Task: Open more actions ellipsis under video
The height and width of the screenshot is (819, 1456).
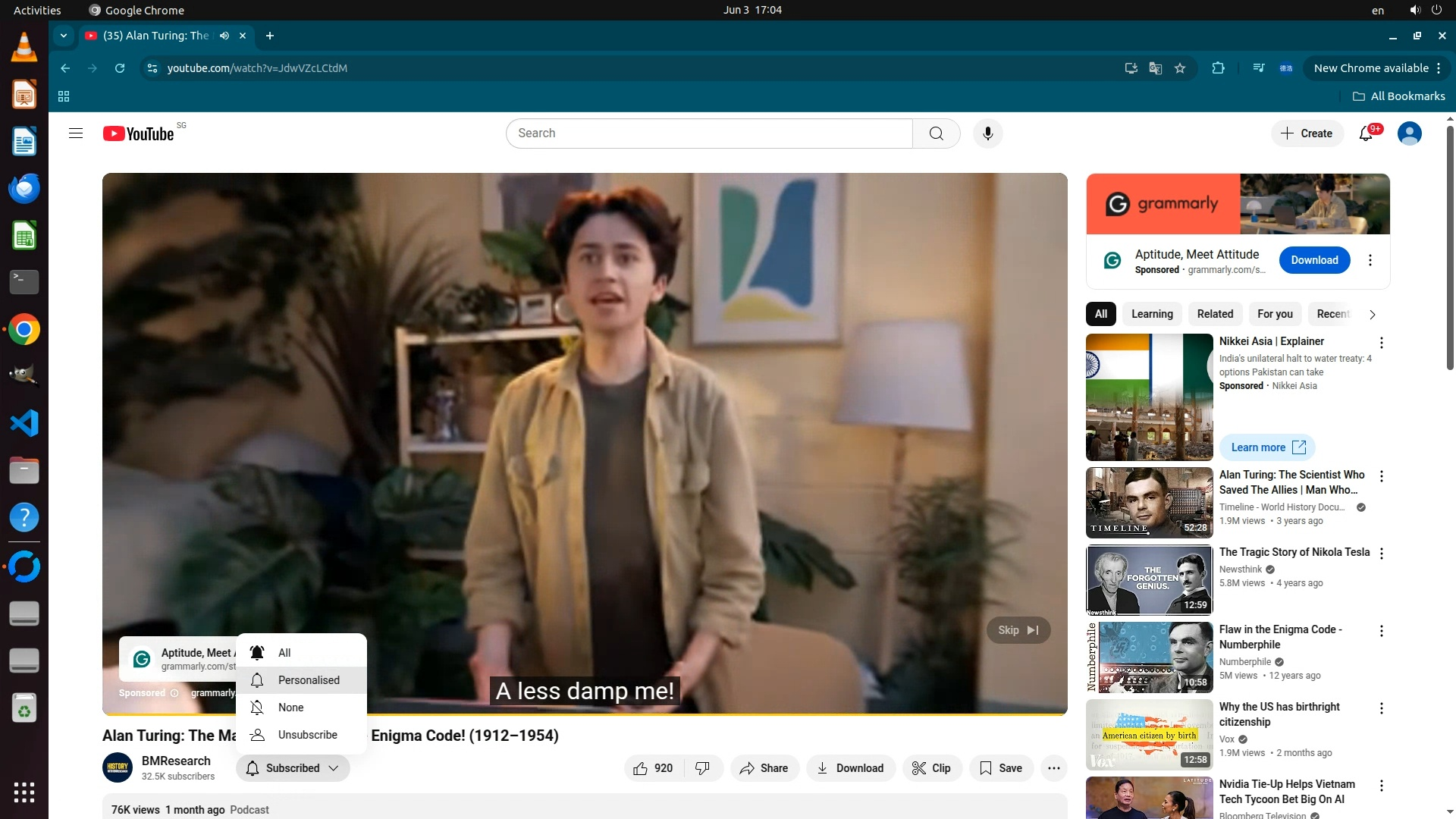Action: click(x=1053, y=768)
